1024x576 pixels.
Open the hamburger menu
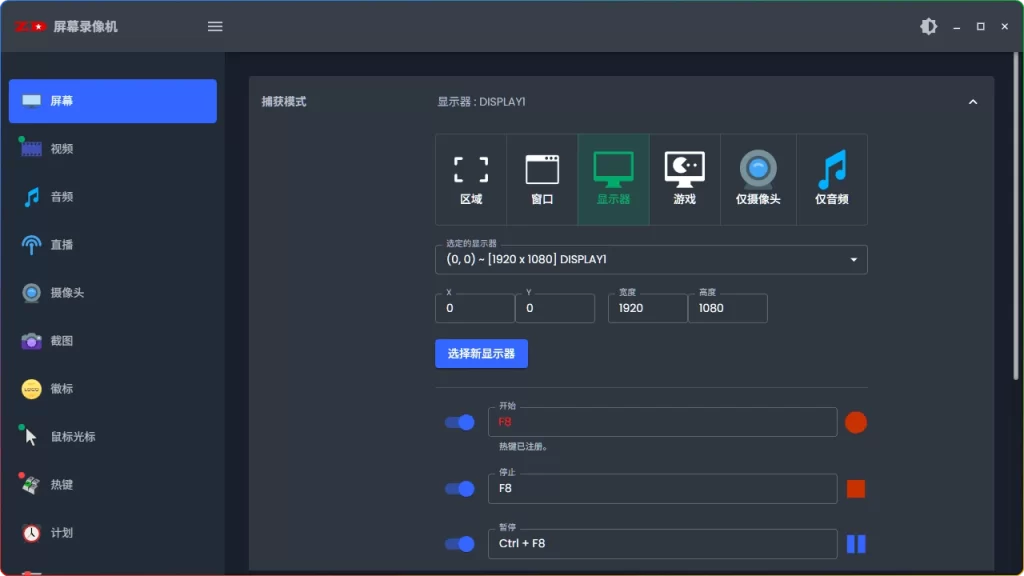(x=214, y=26)
